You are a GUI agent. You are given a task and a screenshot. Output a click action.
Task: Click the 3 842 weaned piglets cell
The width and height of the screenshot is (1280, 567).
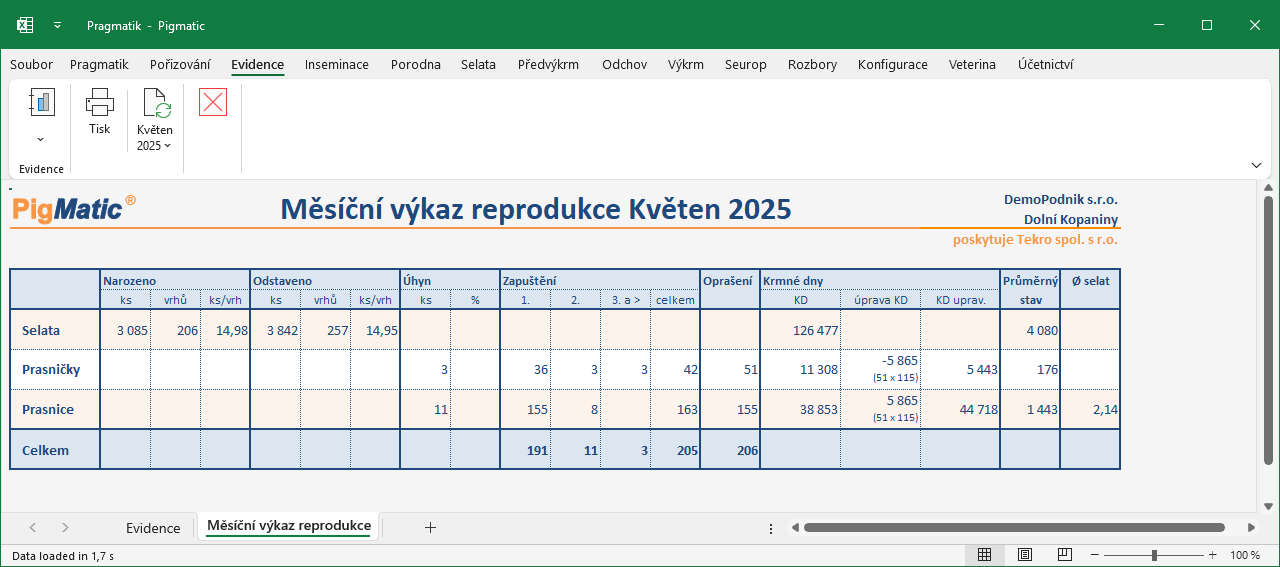click(276, 330)
